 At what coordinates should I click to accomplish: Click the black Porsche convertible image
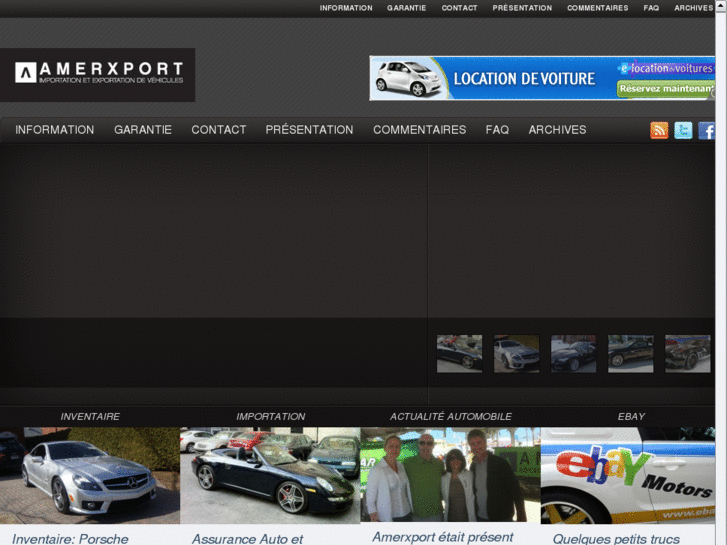pos(270,475)
